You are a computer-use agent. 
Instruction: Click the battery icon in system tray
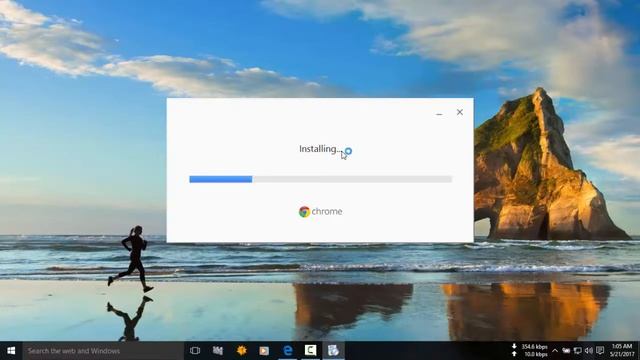coord(566,351)
